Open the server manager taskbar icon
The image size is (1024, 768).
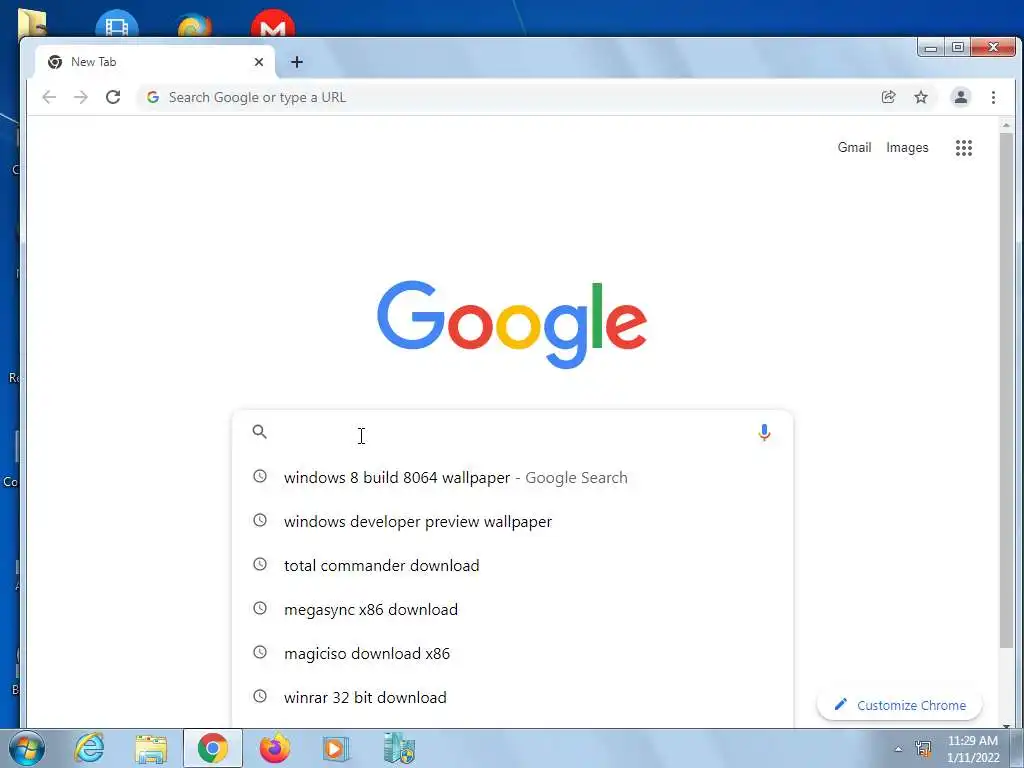[x=399, y=748]
